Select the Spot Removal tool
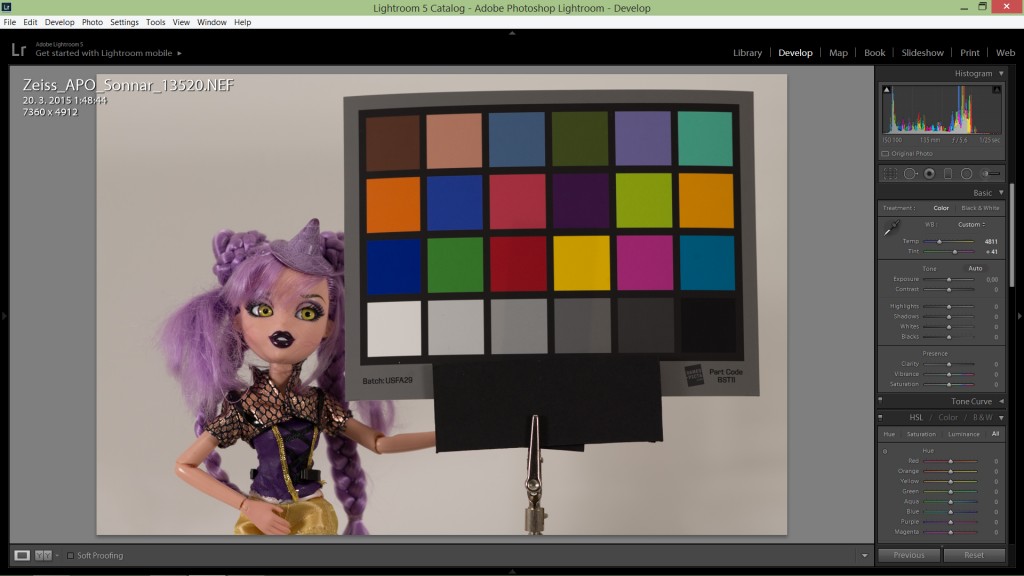 [x=910, y=174]
